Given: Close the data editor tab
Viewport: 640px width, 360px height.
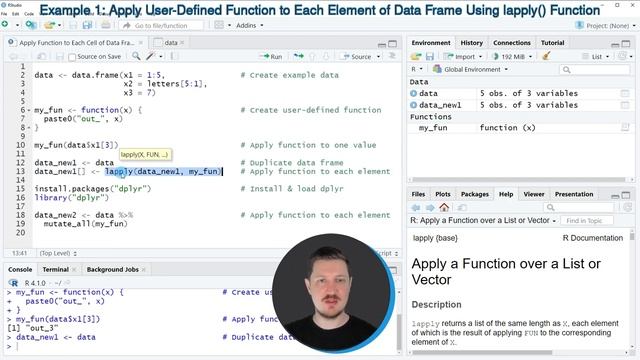Looking at the screenshot, I should 182,42.
